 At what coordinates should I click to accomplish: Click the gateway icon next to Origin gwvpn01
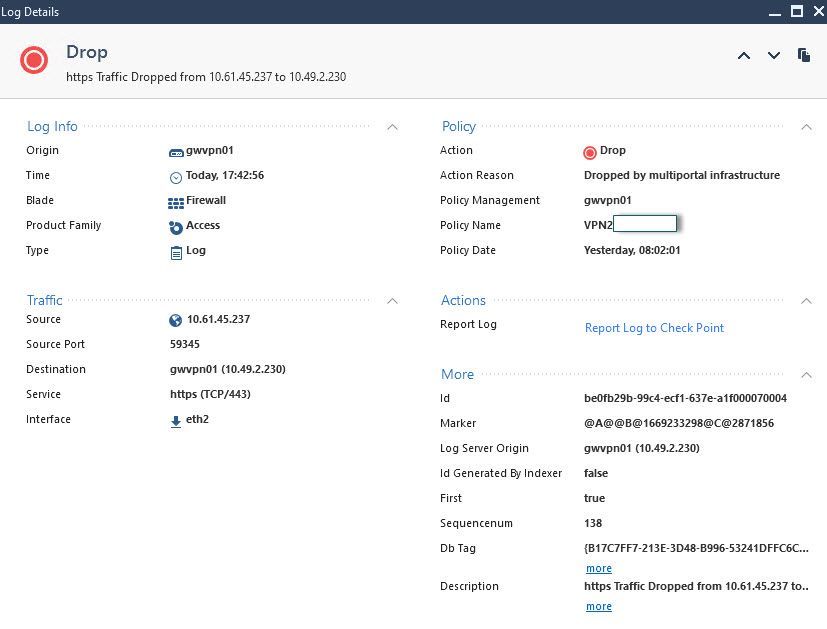click(177, 152)
